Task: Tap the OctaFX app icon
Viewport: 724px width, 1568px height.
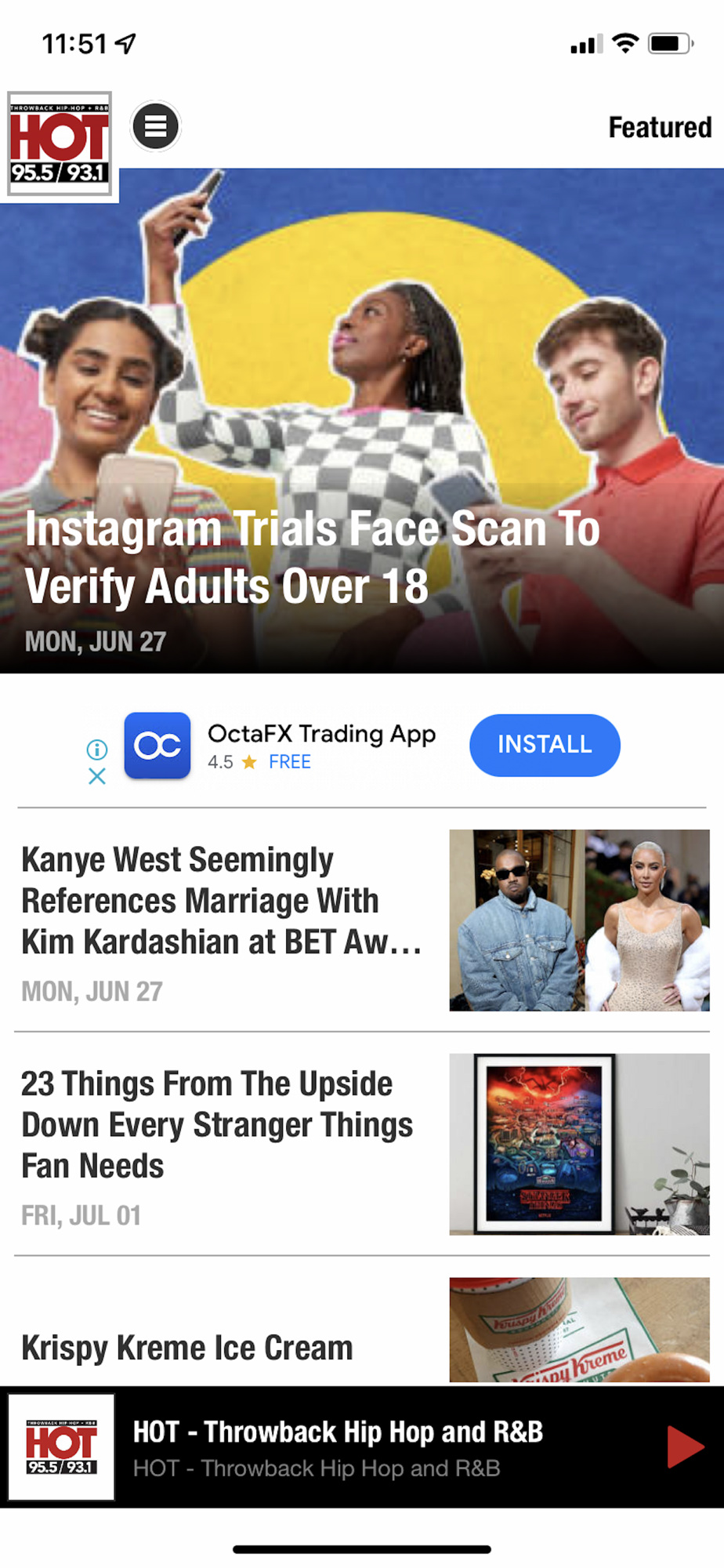Action: (x=157, y=745)
